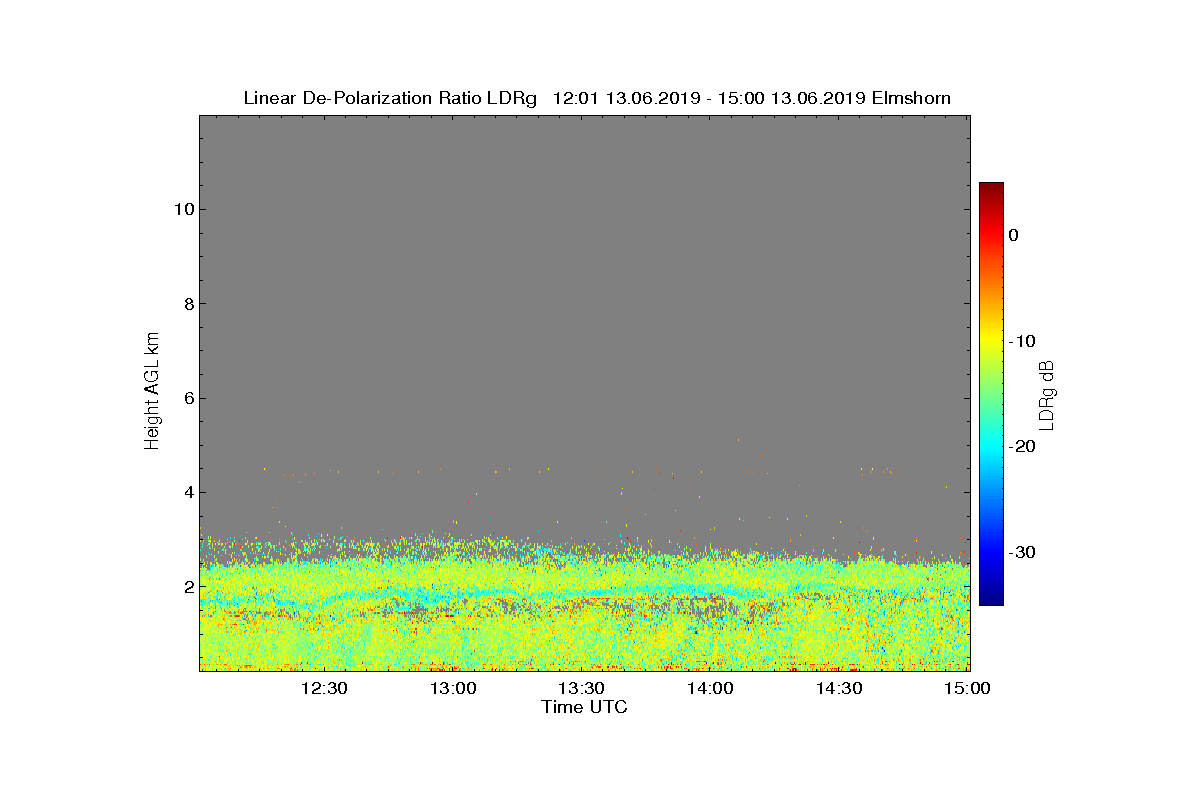The image size is (1200, 800).
Task: Click the Height AGL km axis title
Action: [153, 392]
